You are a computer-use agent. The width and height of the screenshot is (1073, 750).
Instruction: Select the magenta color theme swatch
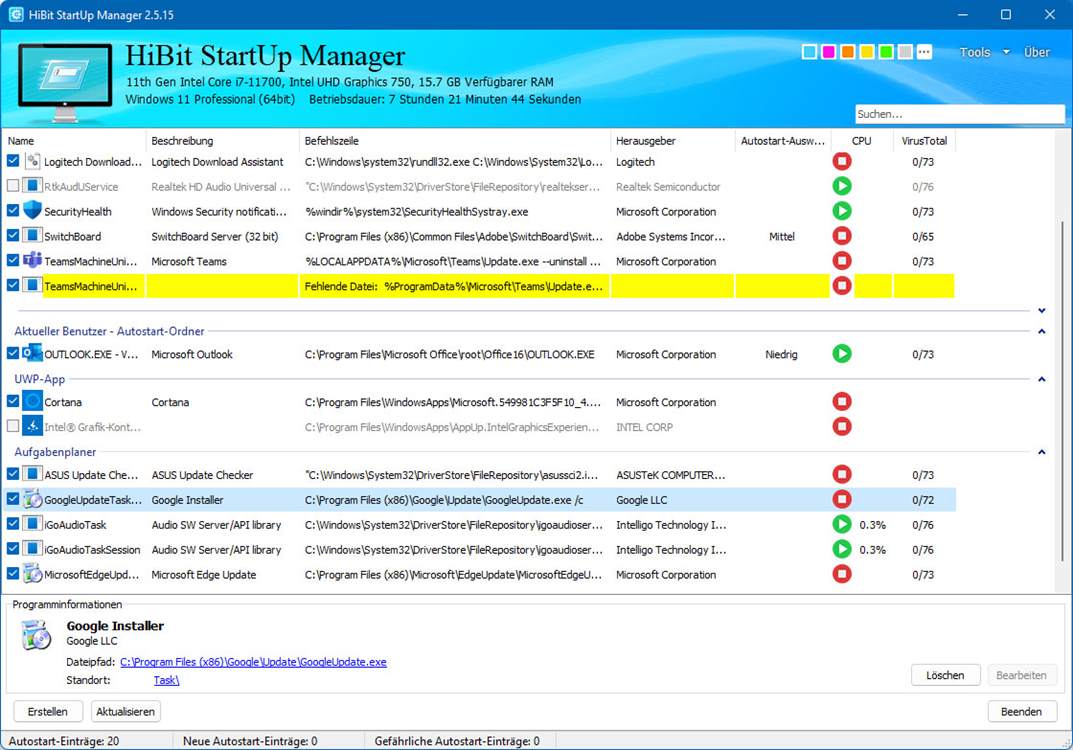(828, 52)
